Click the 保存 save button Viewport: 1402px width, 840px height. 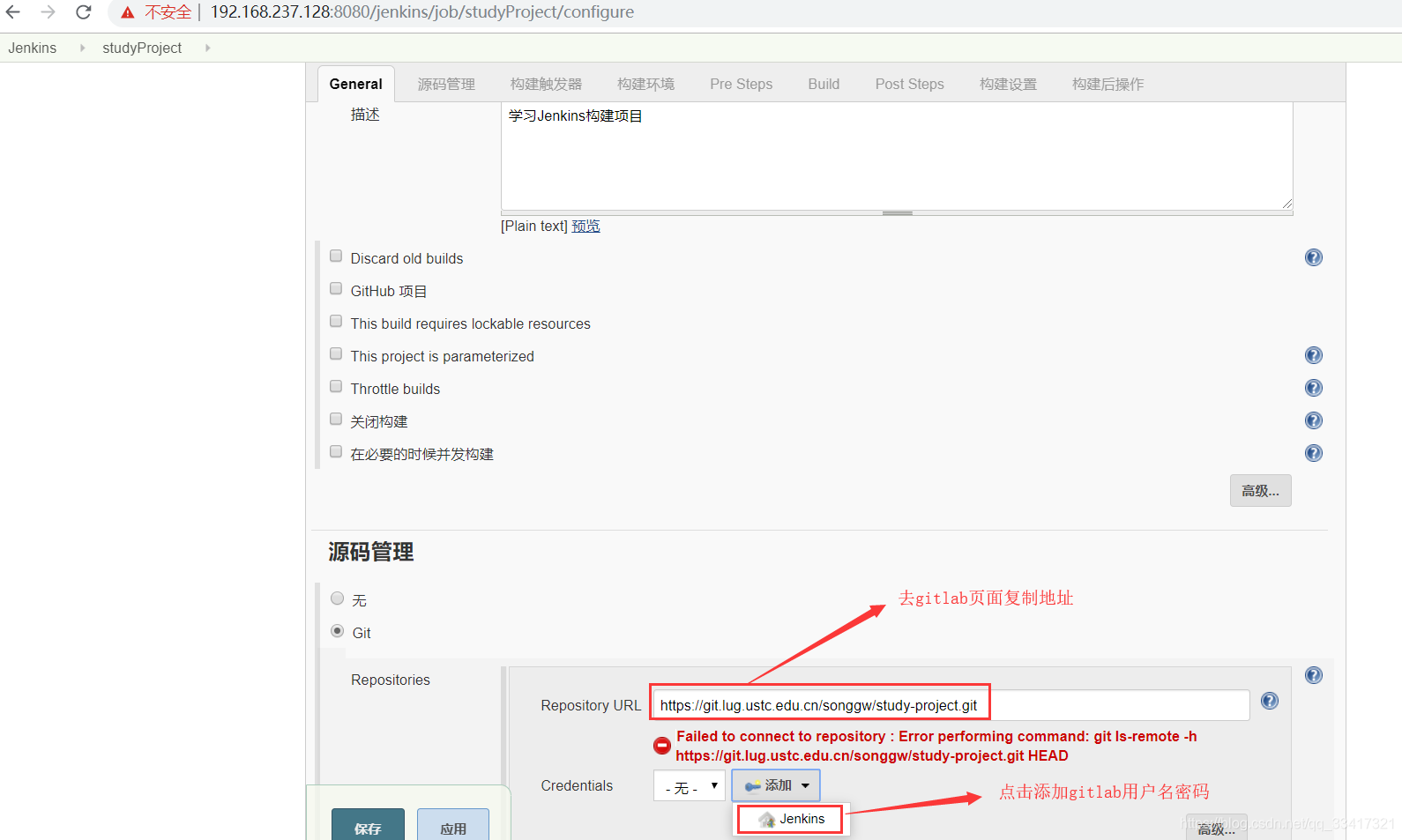[369, 826]
